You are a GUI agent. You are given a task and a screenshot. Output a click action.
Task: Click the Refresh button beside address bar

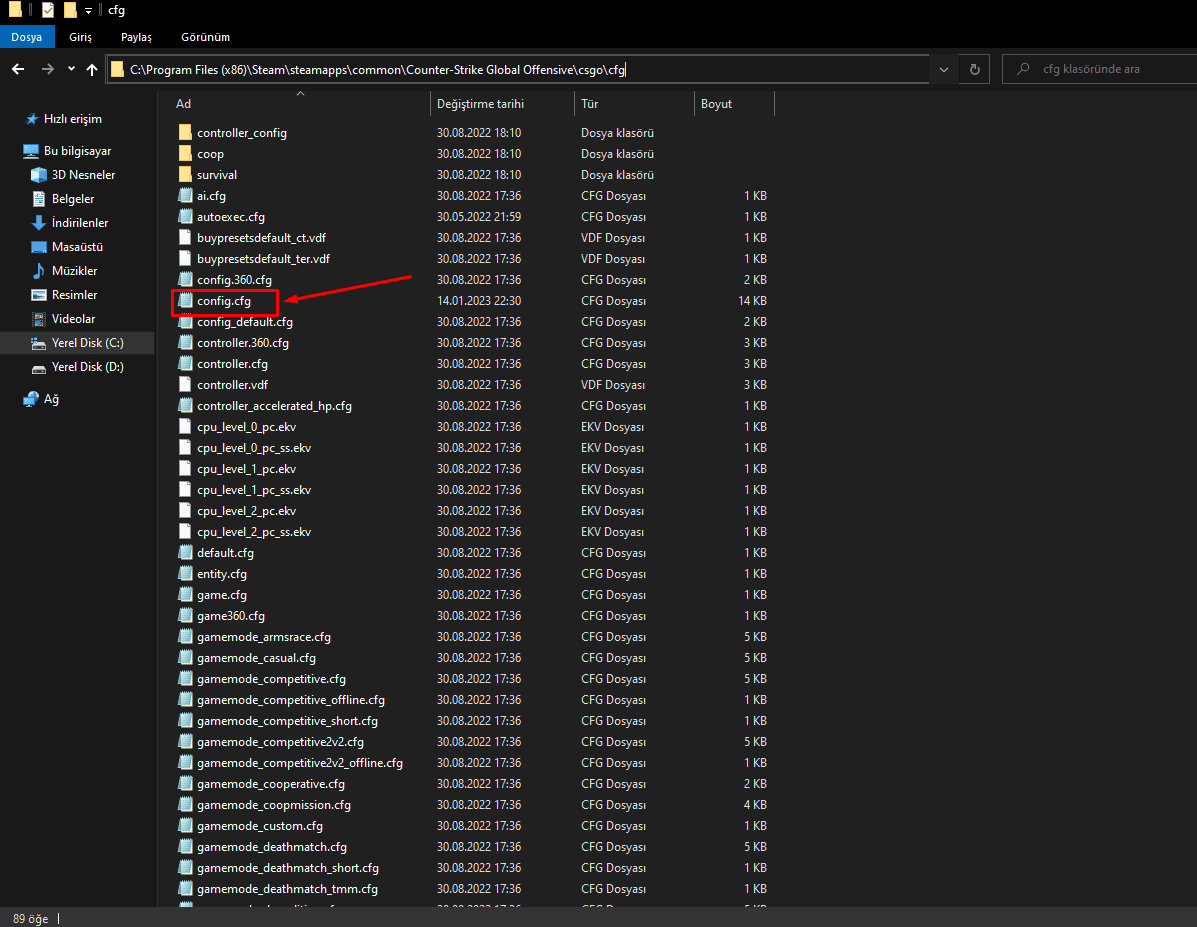974,69
